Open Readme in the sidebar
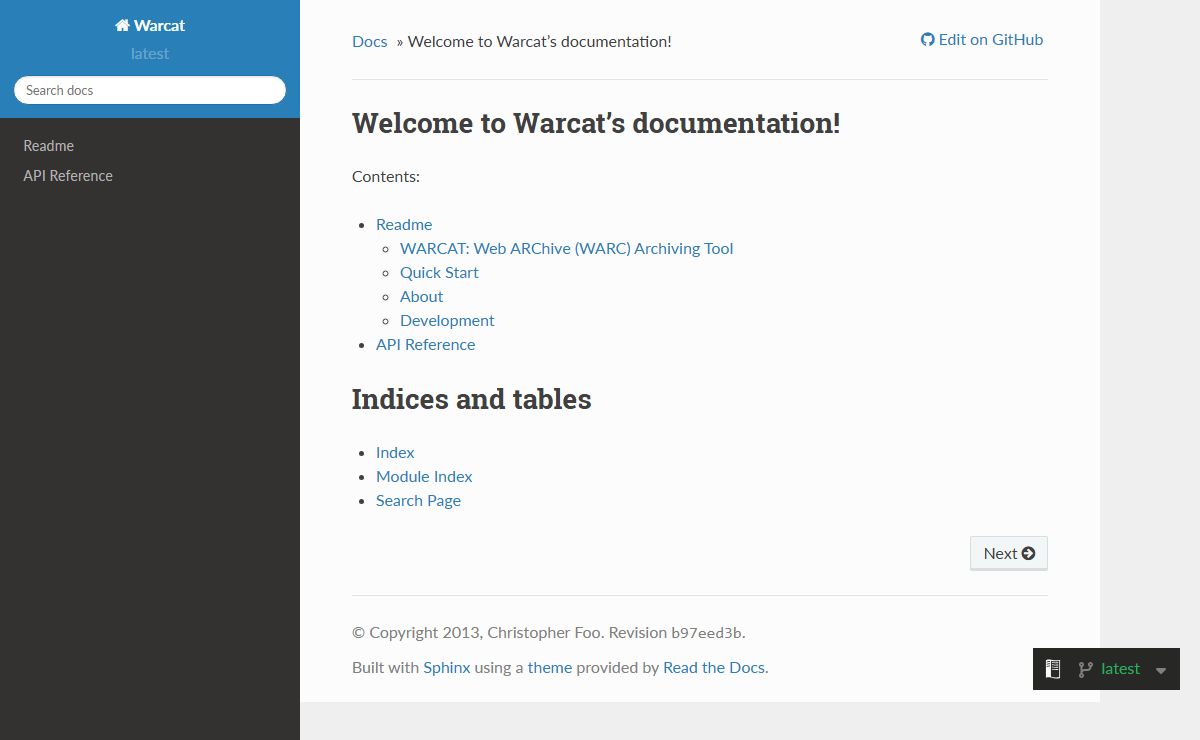 click(49, 146)
